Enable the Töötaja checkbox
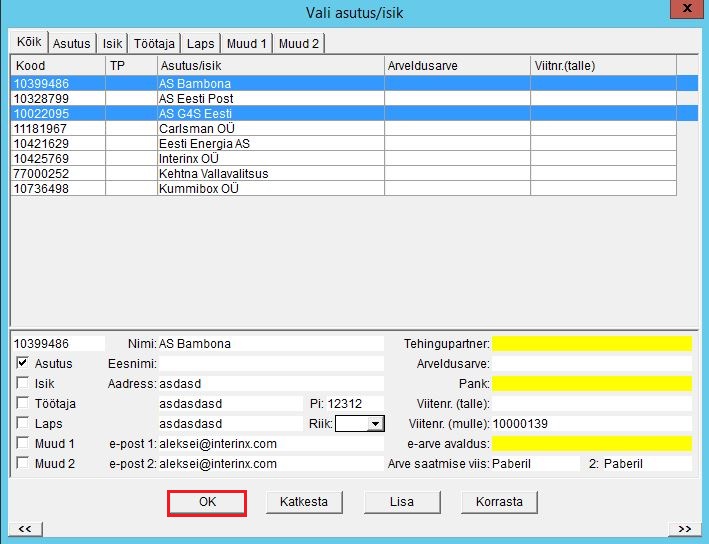 pyautogui.click(x=22, y=402)
